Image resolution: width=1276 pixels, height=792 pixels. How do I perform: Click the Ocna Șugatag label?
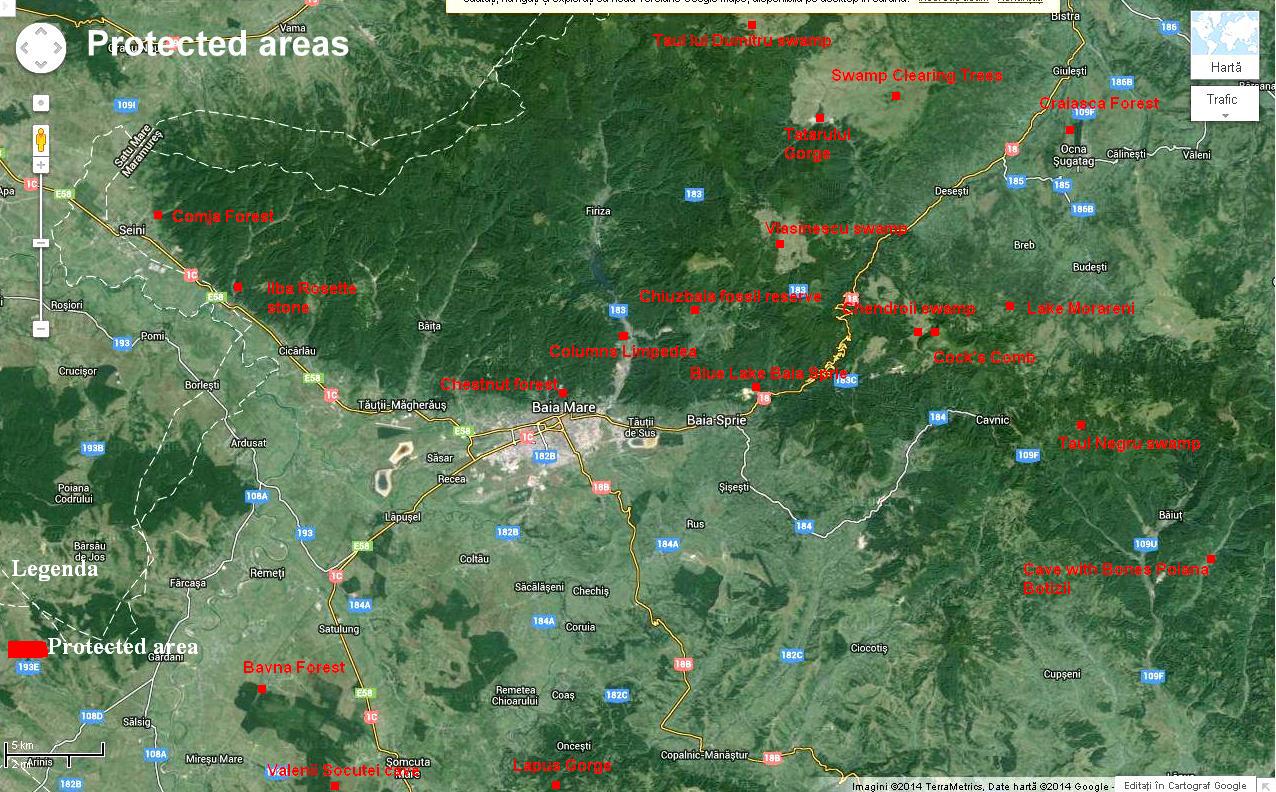[x=1074, y=155]
